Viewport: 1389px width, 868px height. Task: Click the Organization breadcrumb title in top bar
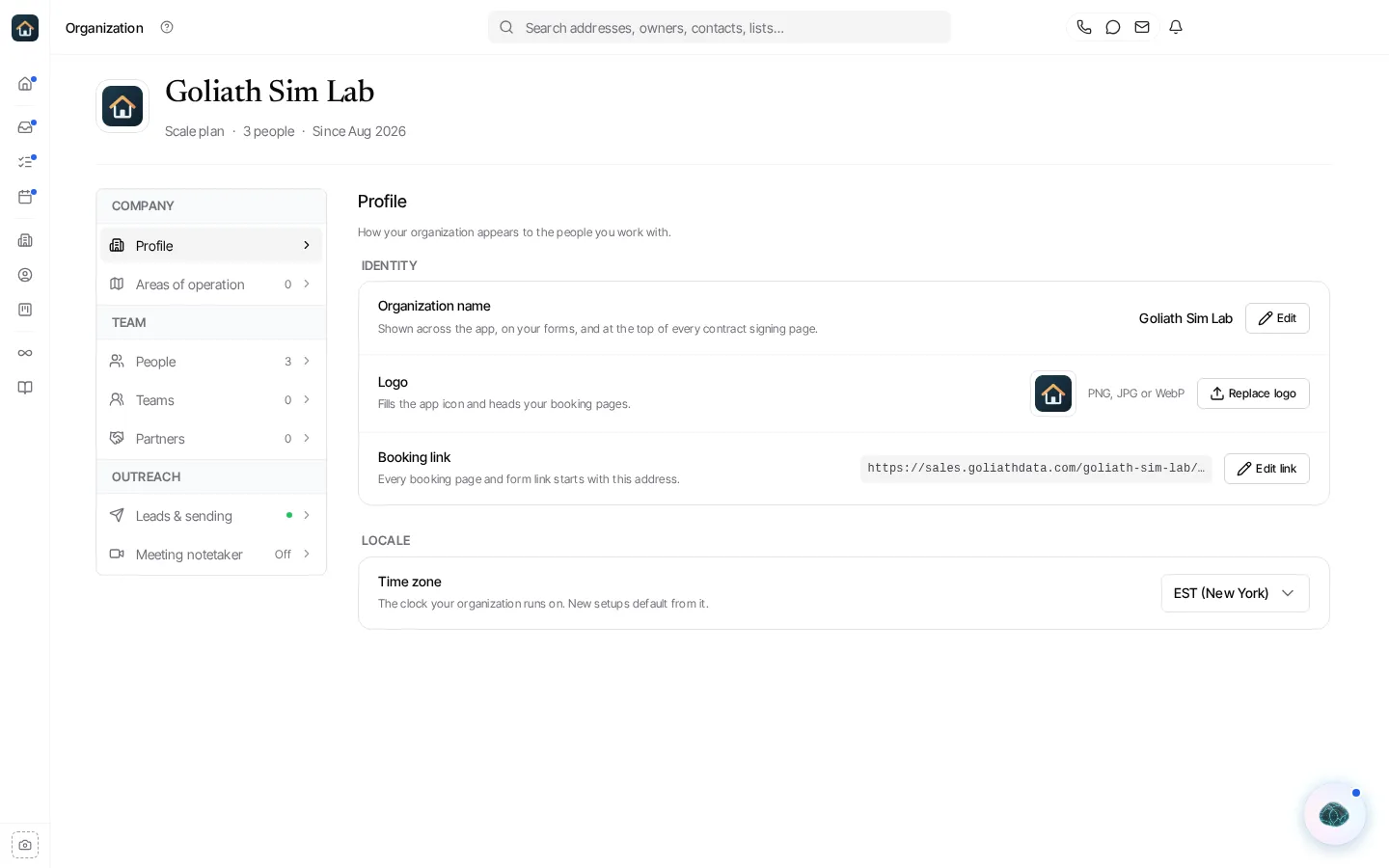[x=104, y=28]
